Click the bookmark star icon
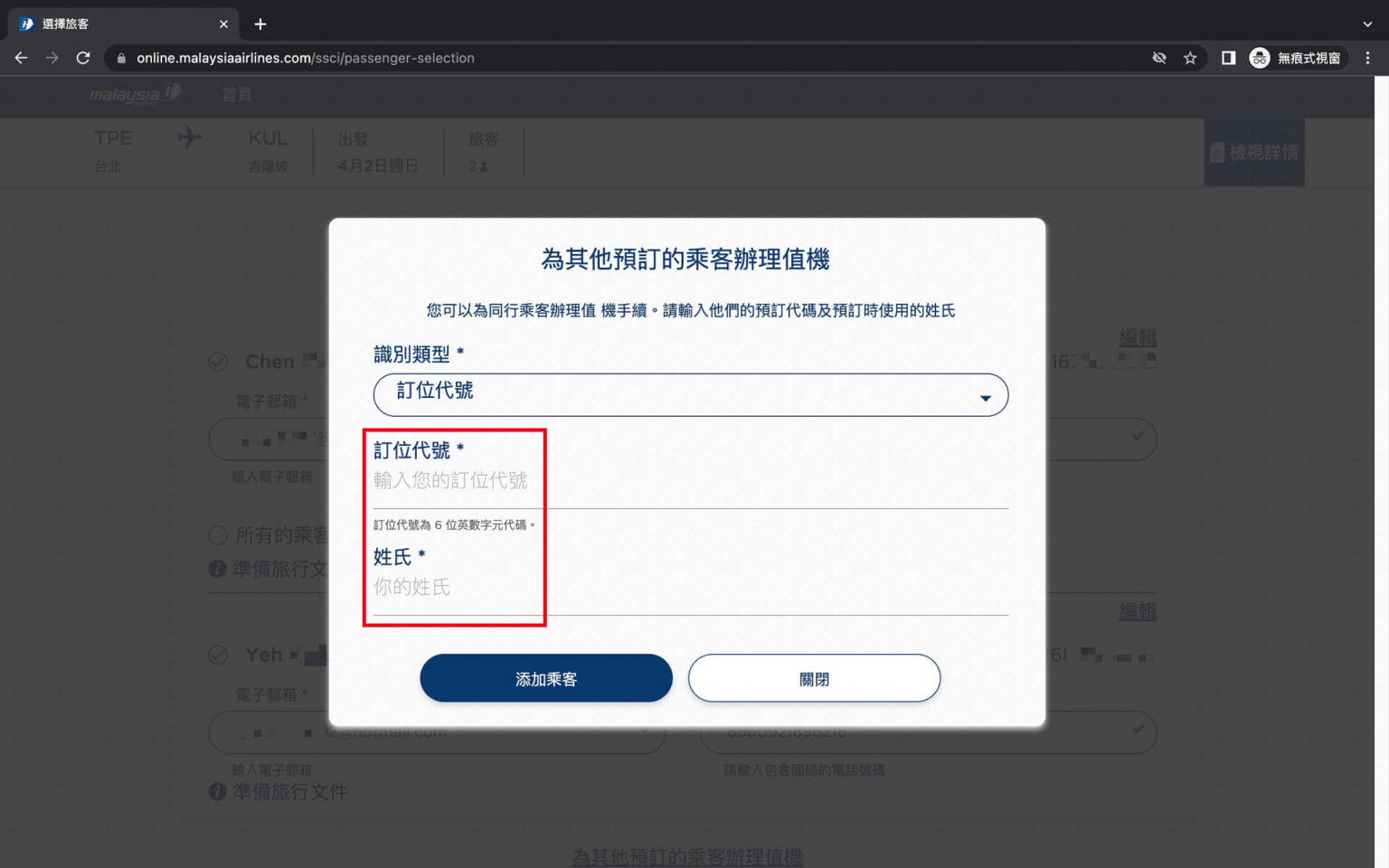Viewport: 1389px width, 868px height. pos(1191,57)
